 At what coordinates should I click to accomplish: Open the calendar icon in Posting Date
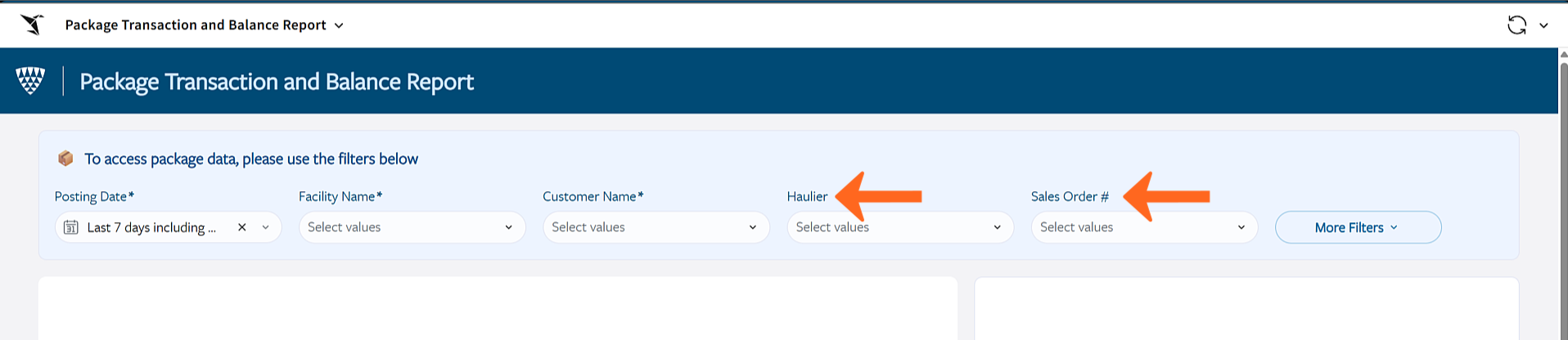click(71, 227)
